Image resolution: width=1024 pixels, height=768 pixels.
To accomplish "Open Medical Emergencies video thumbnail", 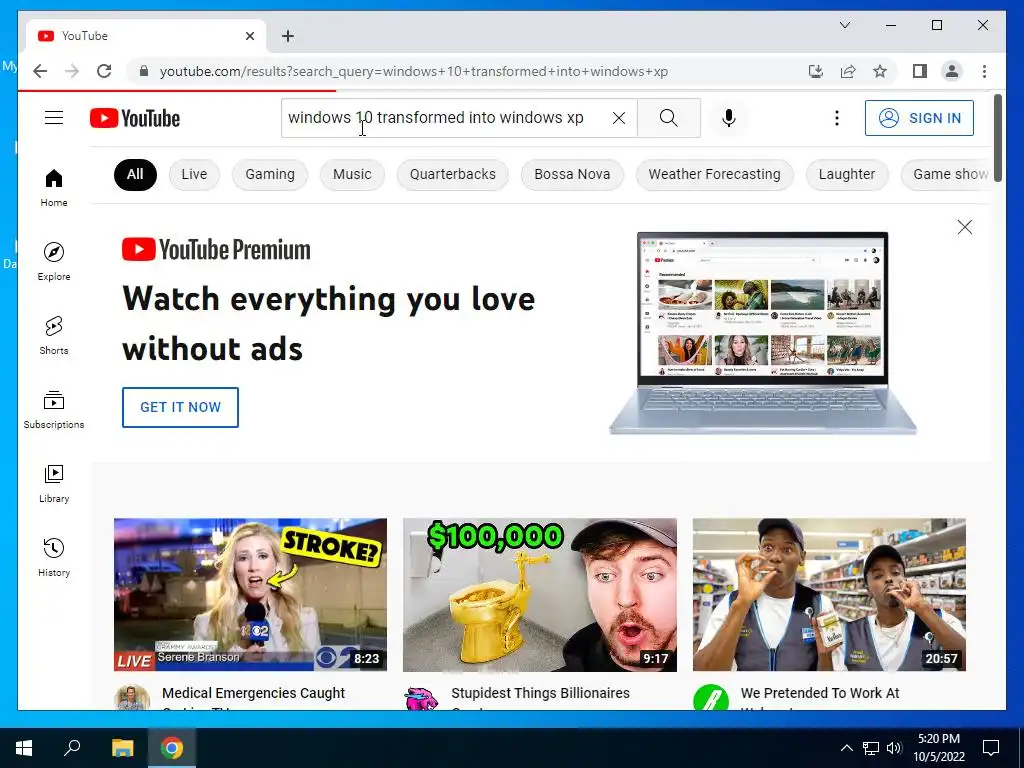I will point(250,594).
